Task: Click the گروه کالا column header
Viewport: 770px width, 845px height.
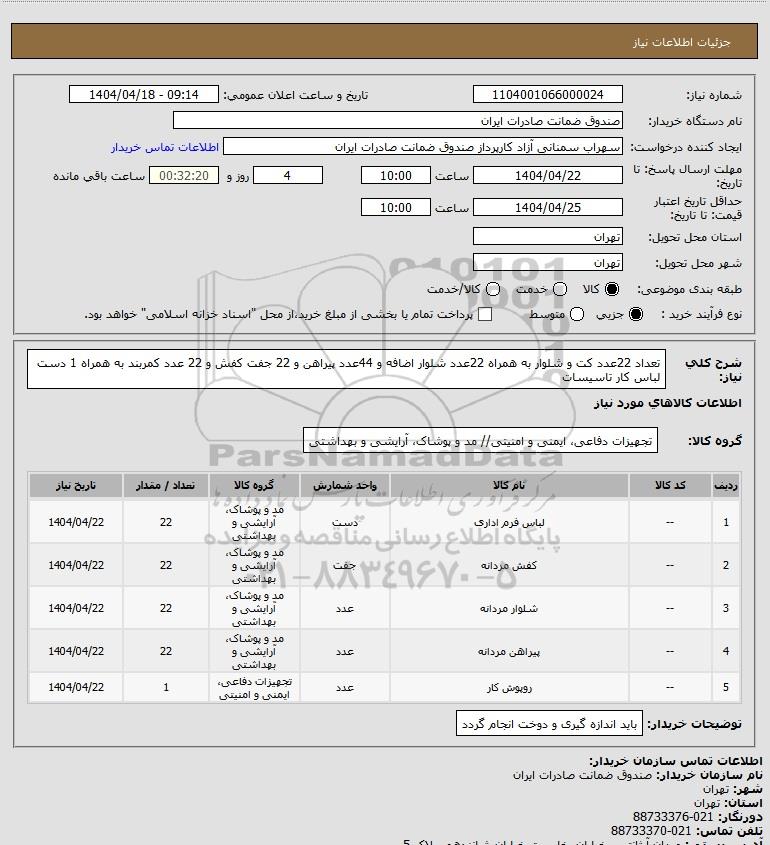Action: coord(254,486)
